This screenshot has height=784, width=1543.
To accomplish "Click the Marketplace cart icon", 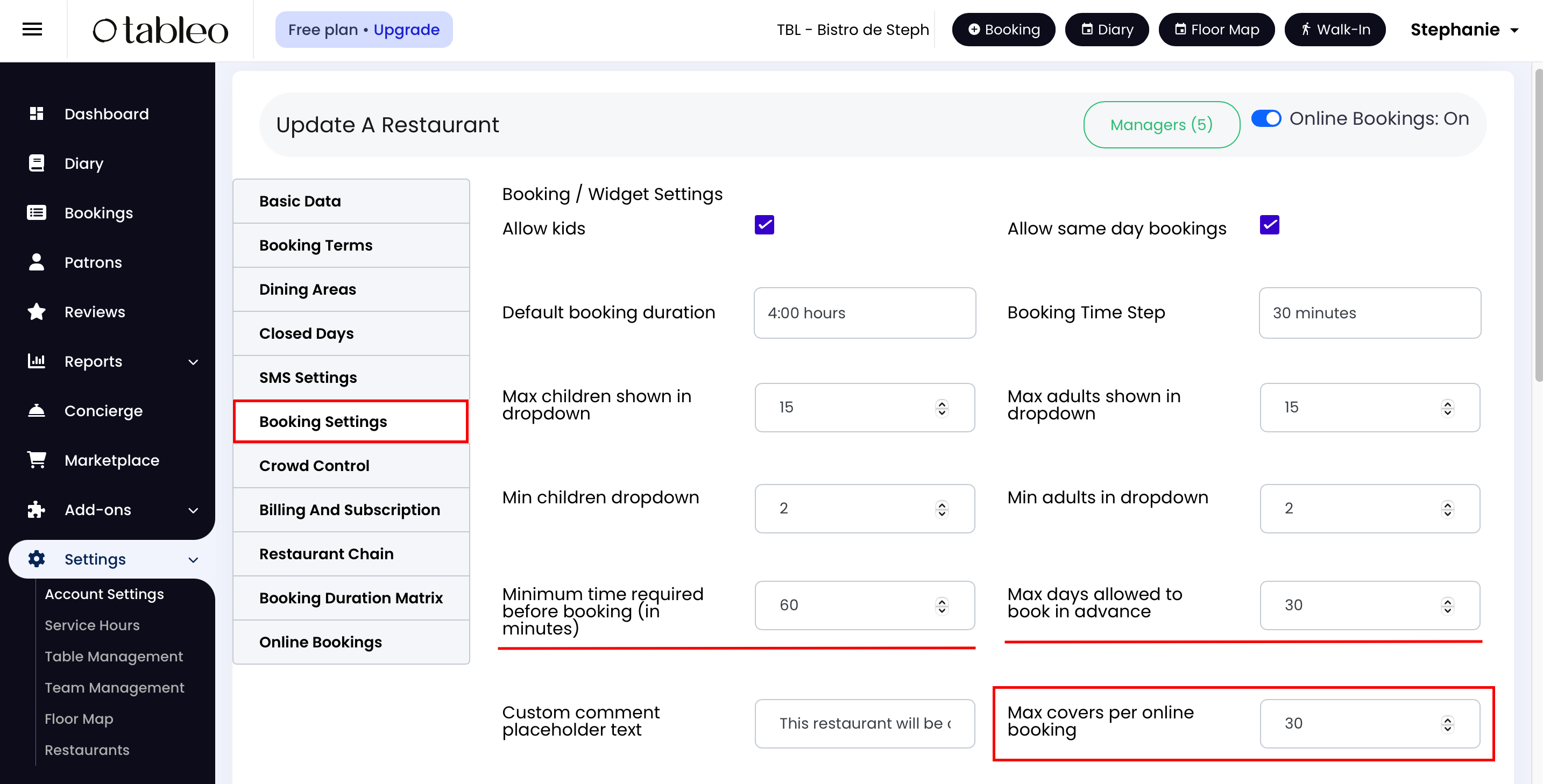I will tap(37, 460).
